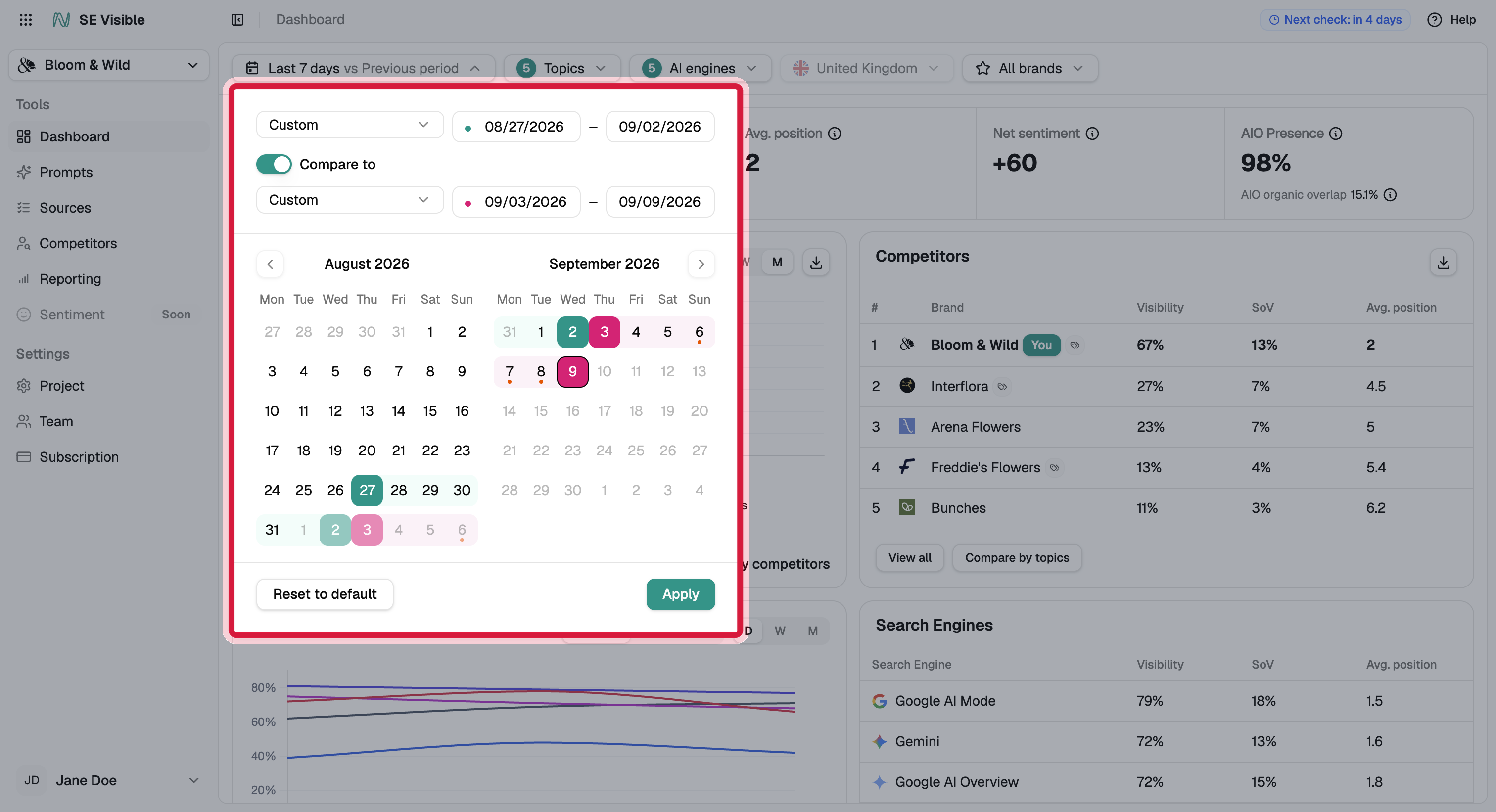The image size is (1496, 812).
Task: Switch lower chart to M view
Action: point(812,631)
